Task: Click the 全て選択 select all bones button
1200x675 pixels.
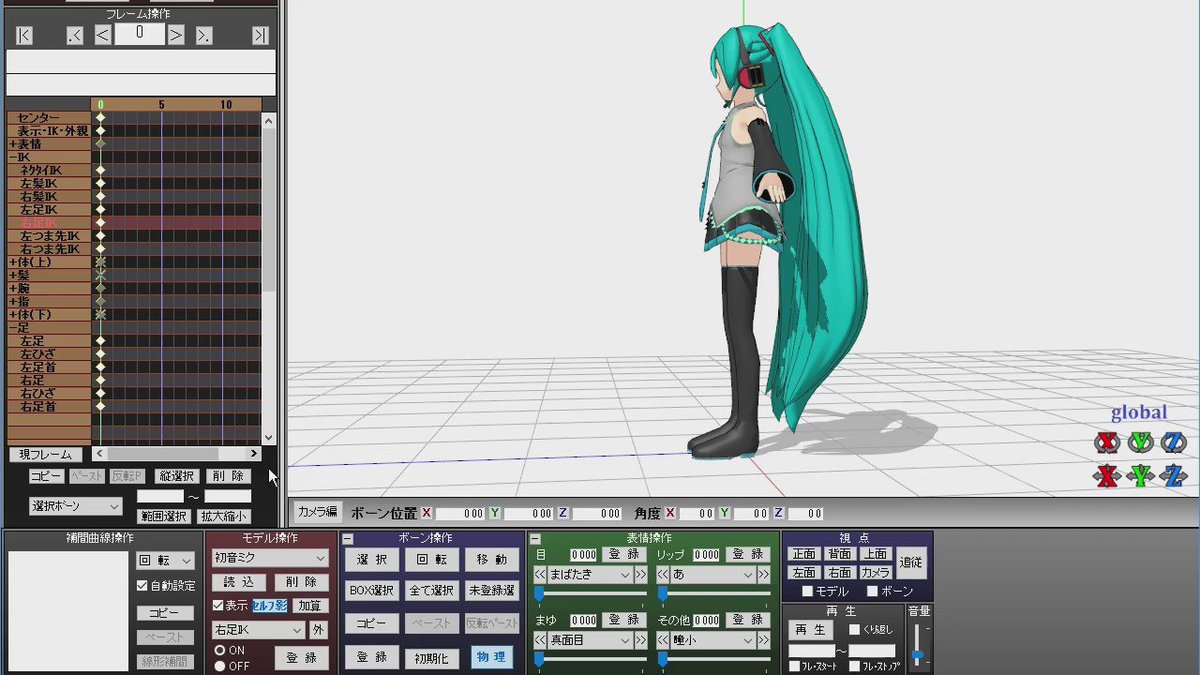Action: 432,591
